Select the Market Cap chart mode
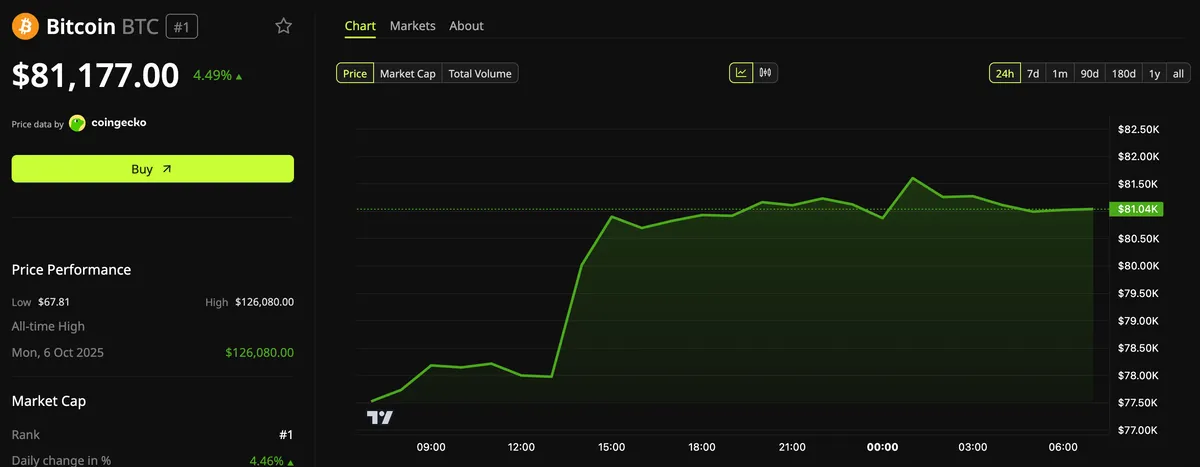The height and width of the screenshot is (467, 1200). point(408,73)
